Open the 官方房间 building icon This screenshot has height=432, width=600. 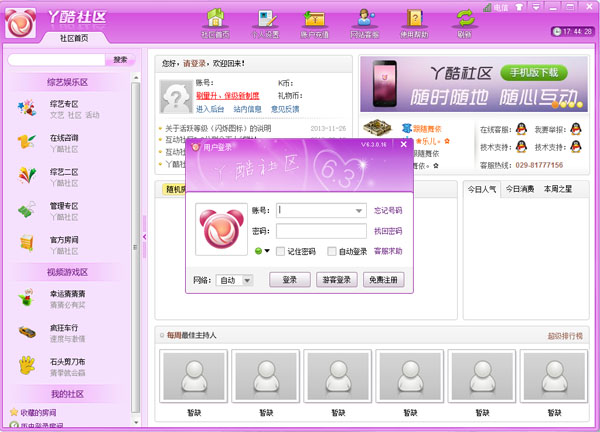coord(26,244)
